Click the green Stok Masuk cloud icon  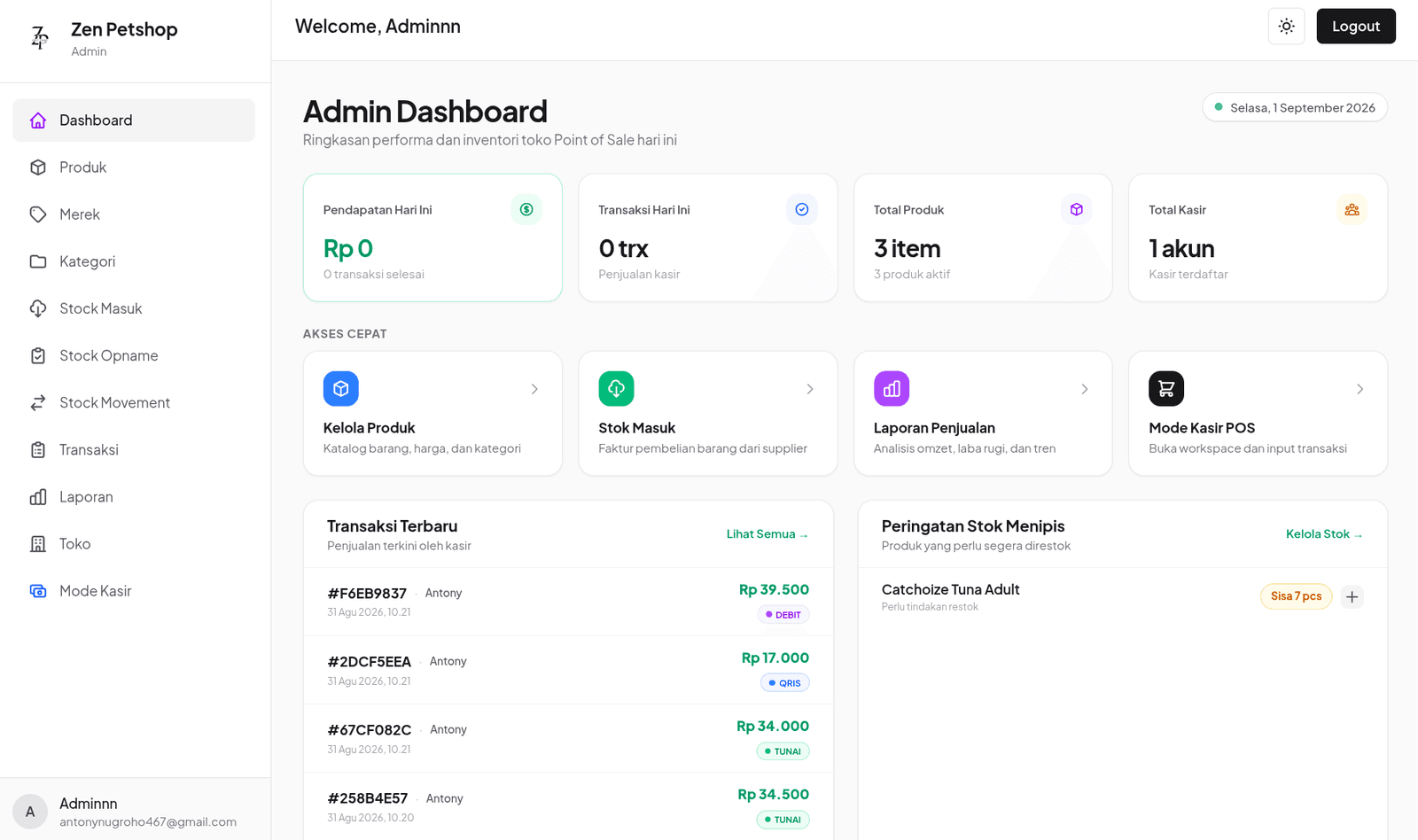616,388
